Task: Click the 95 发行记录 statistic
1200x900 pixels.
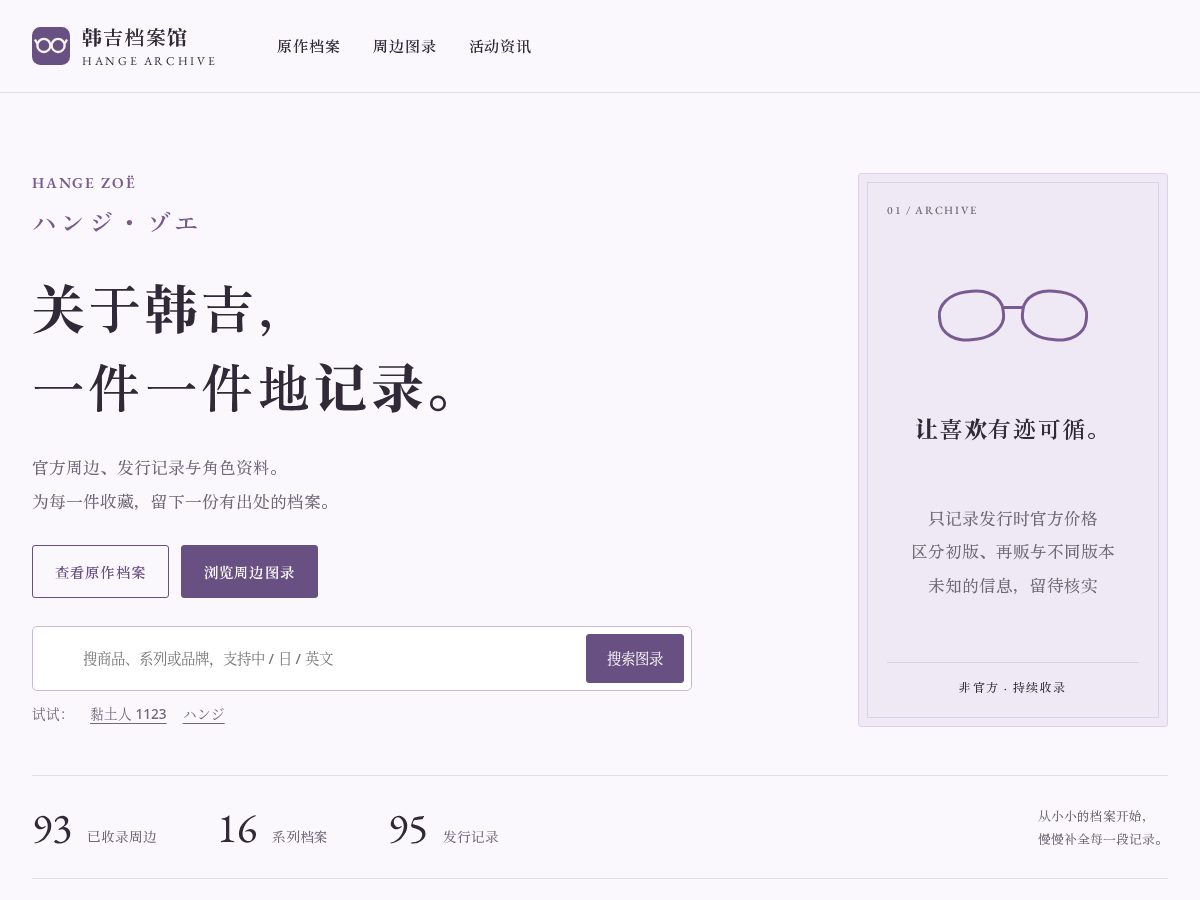Action: [x=444, y=830]
